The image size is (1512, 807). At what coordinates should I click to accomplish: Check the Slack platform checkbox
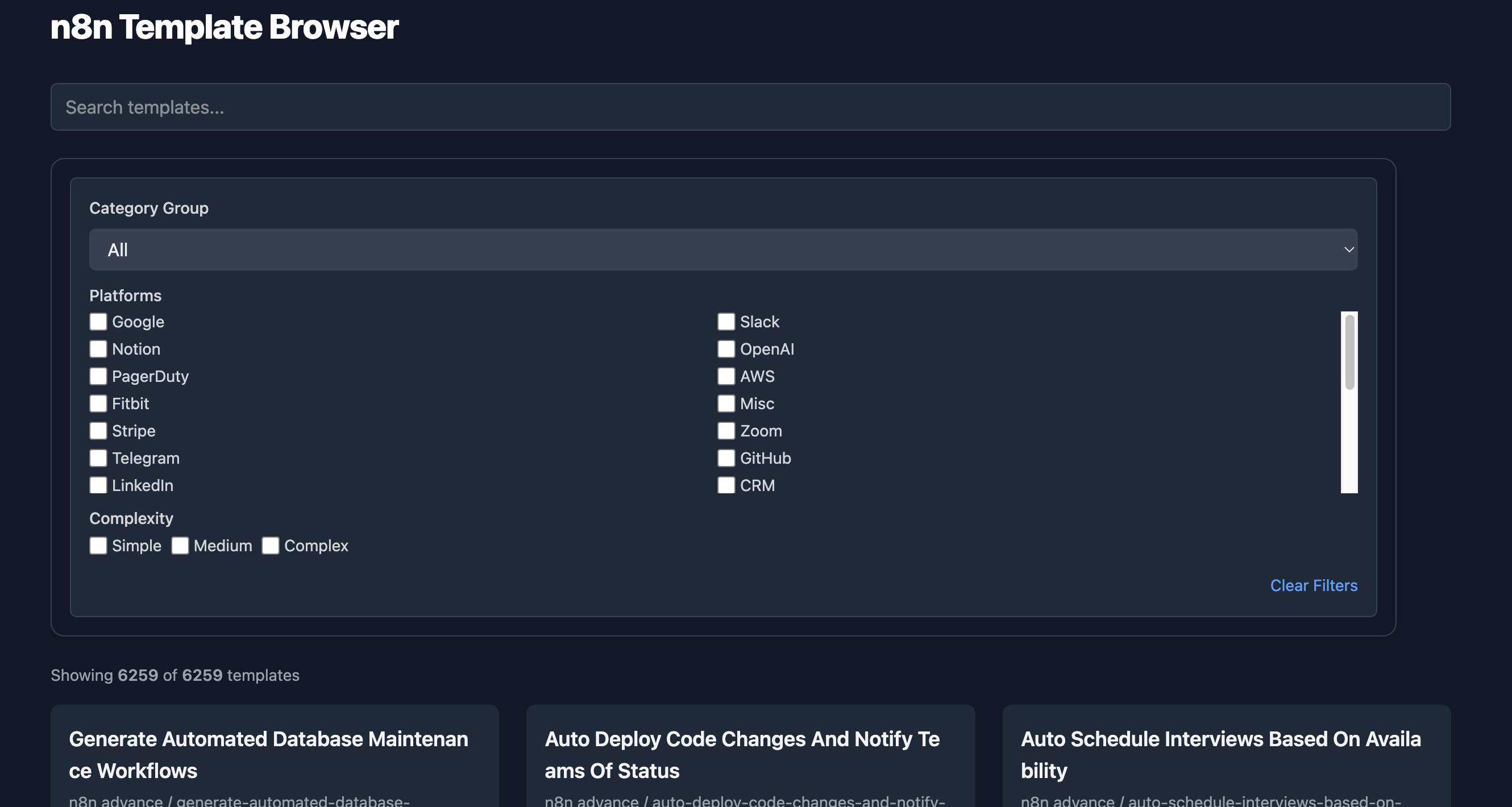(x=726, y=322)
